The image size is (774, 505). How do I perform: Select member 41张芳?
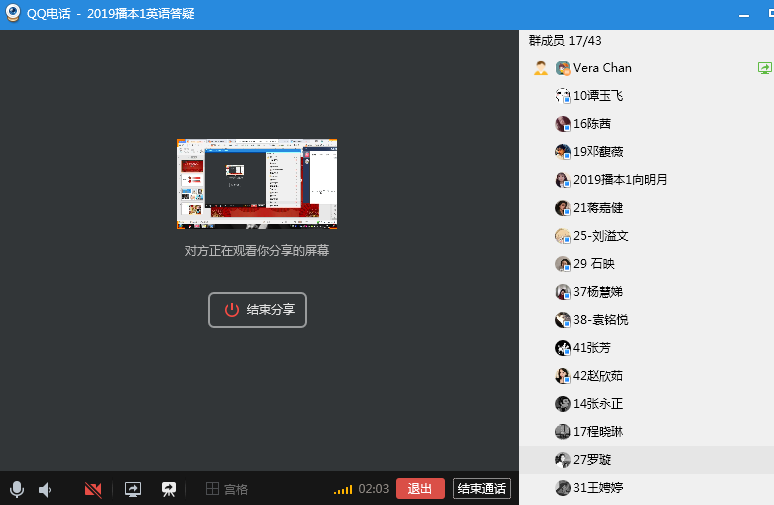pos(647,348)
